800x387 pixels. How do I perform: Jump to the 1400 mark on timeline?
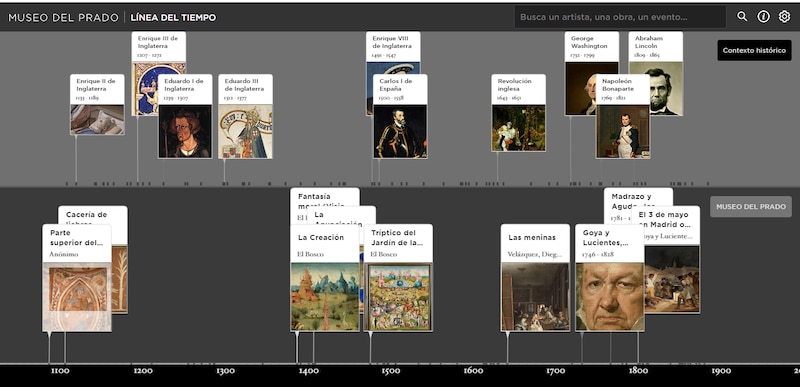309,371
